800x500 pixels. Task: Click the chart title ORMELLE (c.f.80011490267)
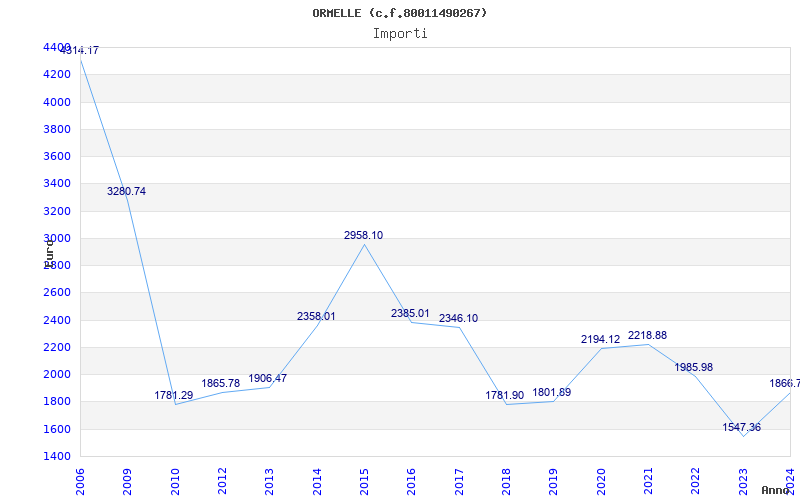[399, 13]
